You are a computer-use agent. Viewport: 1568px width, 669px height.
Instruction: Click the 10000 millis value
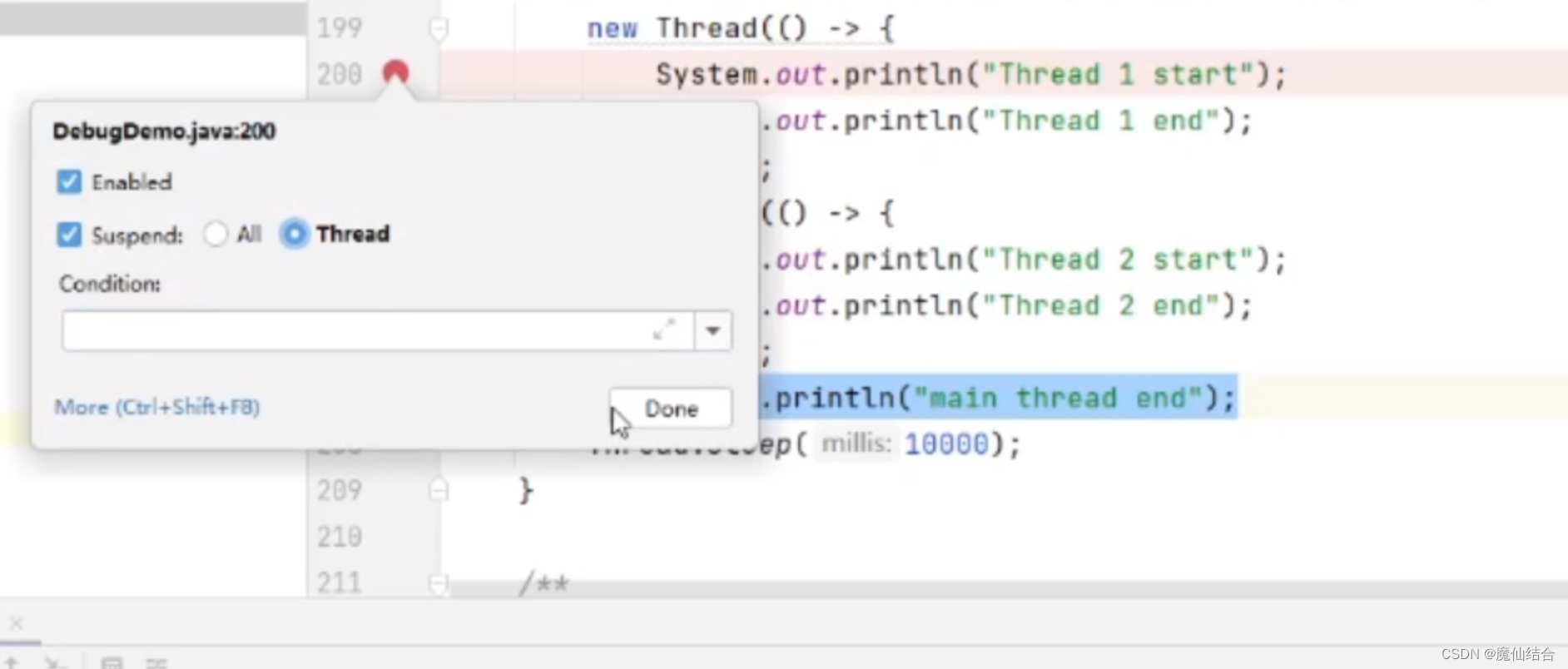coord(947,444)
